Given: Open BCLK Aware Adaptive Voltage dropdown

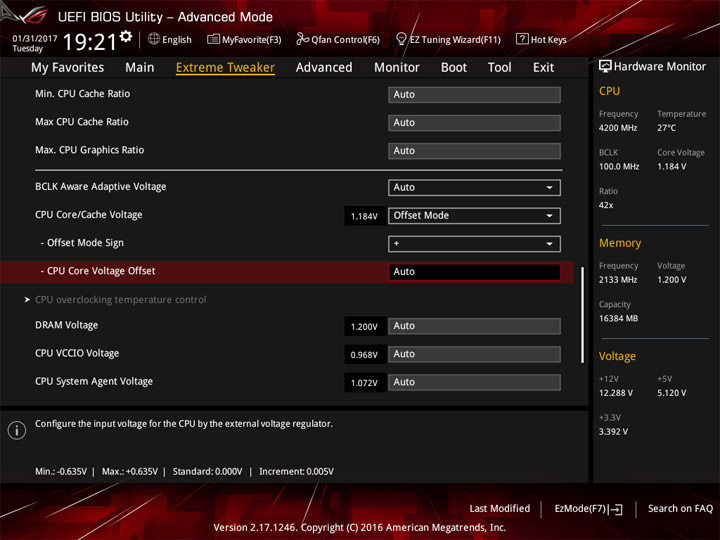Looking at the screenshot, I should tap(474, 187).
